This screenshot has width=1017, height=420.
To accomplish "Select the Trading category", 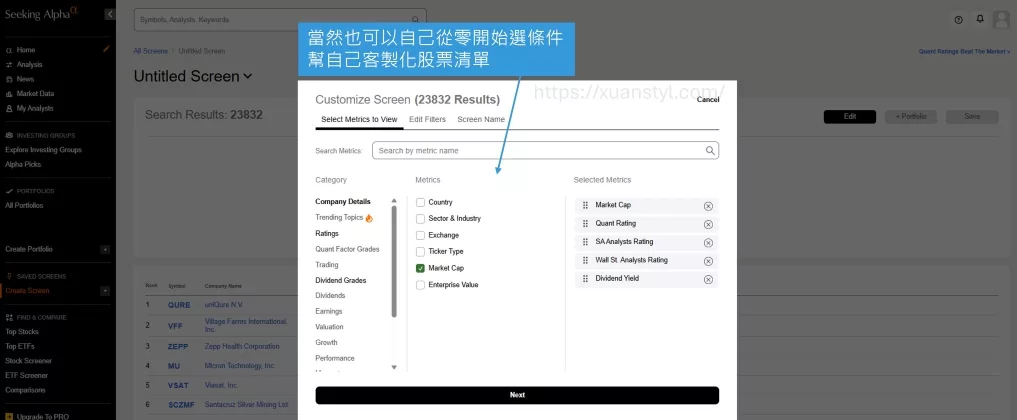I will pyautogui.click(x=327, y=264).
